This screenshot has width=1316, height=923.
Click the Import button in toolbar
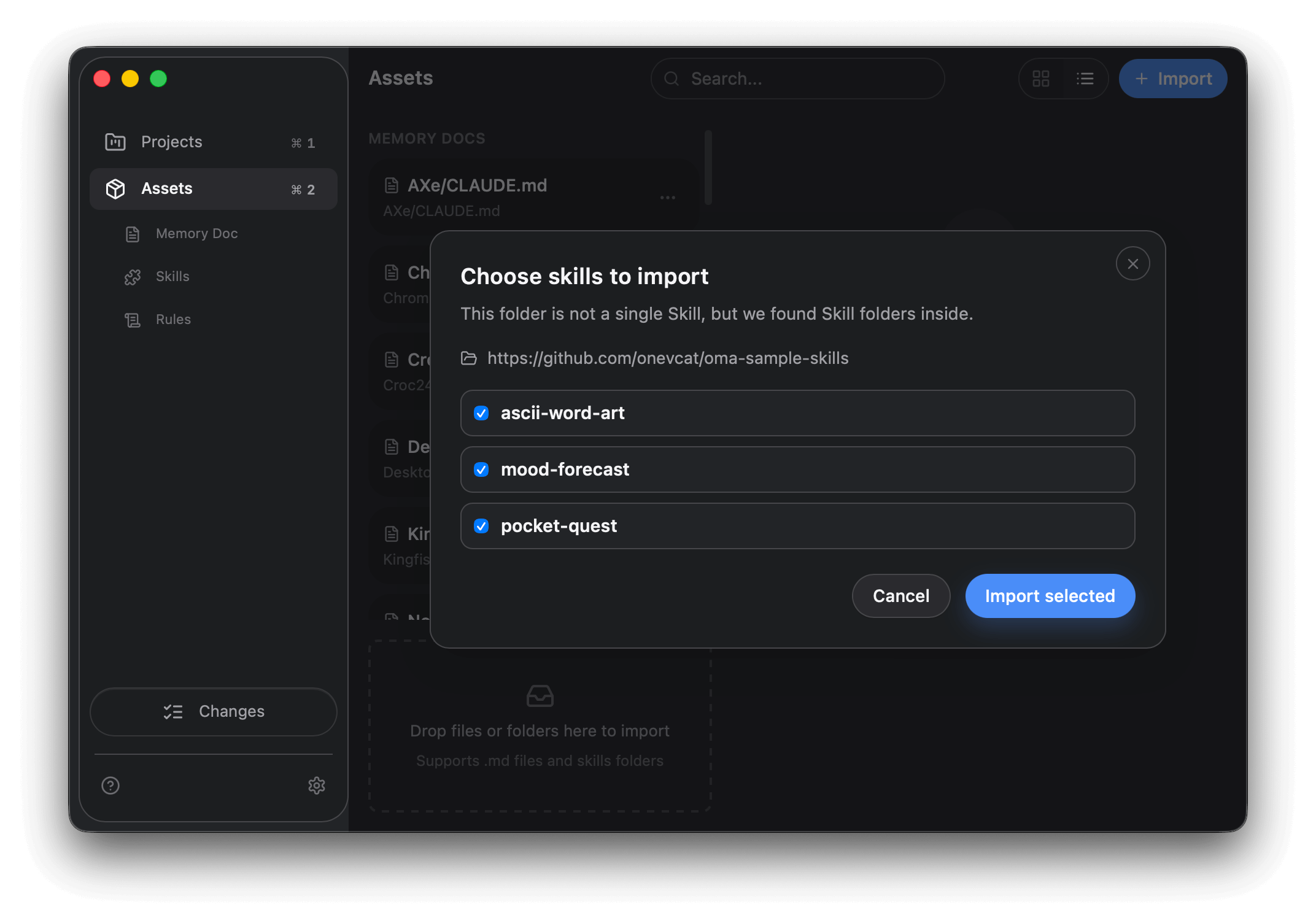[1172, 79]
